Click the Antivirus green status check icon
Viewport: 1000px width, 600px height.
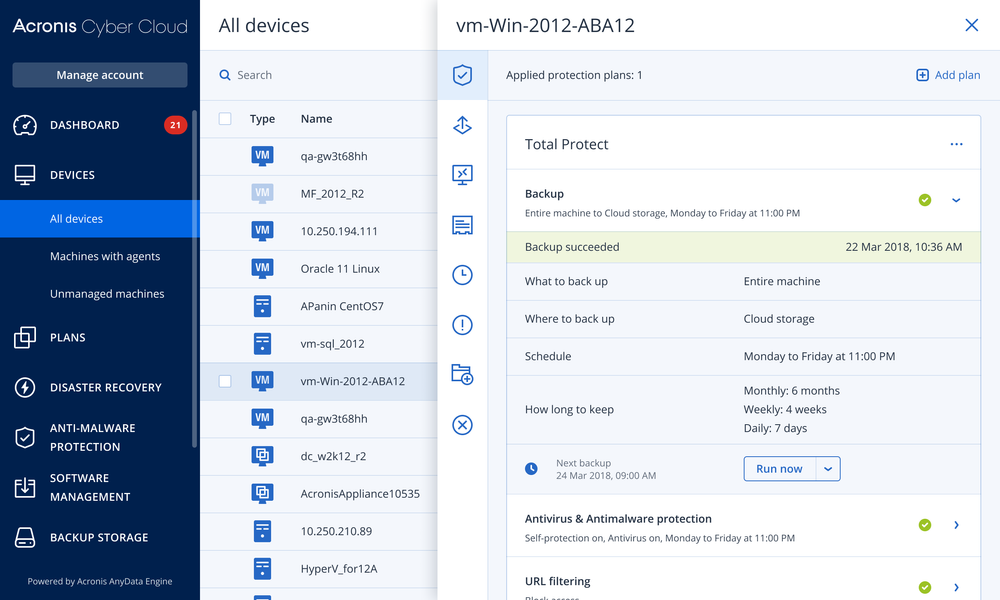tap(925, 525)
